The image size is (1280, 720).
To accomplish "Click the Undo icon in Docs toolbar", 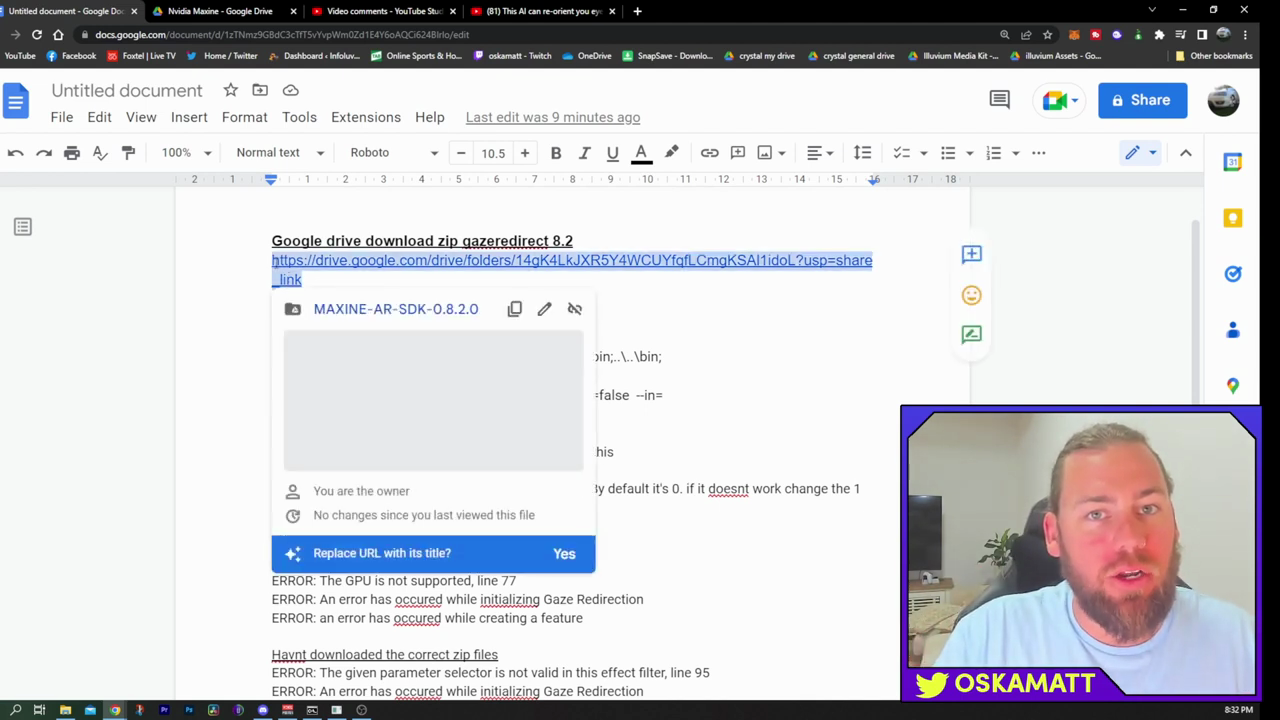I will click(x=16, y=153).
